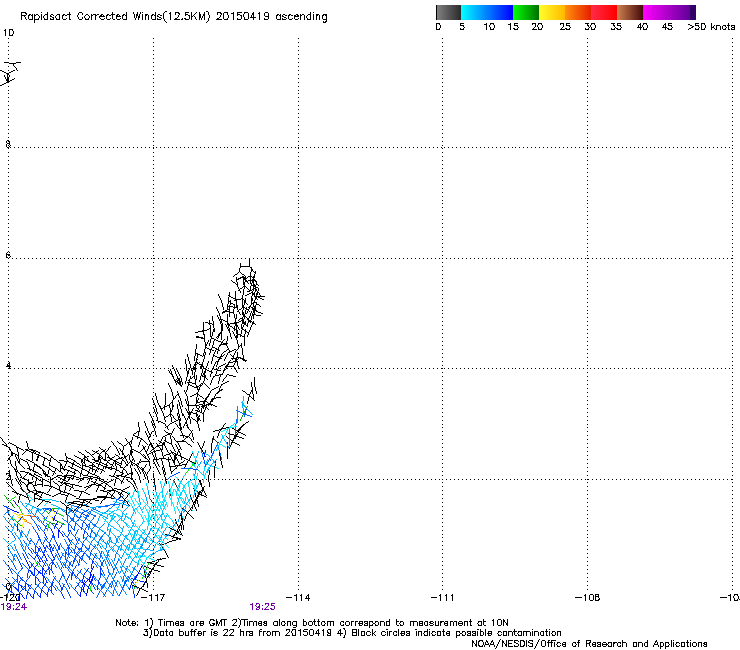Click the 'Times are GMT' note line
Screen dimensions: 740x650
tap(312, 623)
